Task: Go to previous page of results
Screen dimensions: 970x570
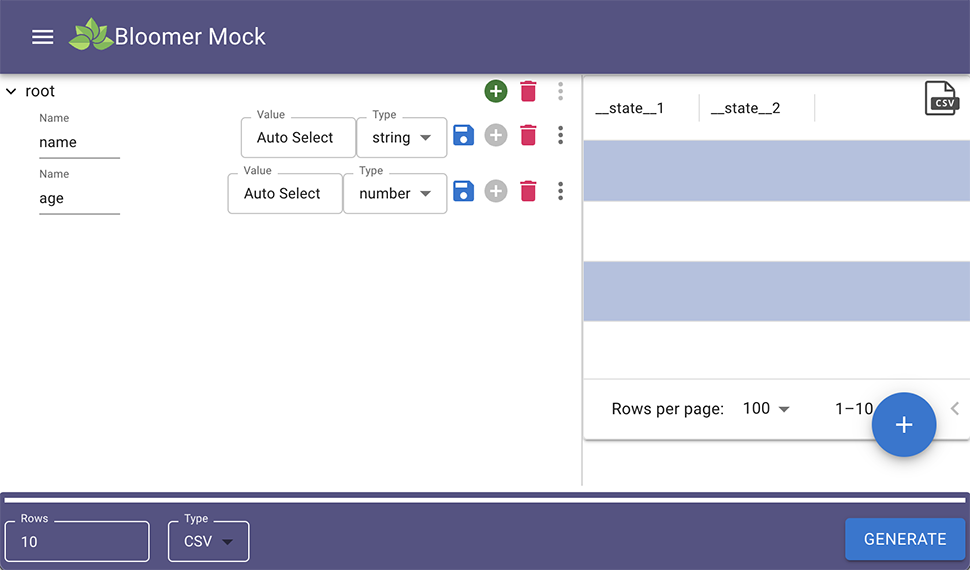Action: 955,408
